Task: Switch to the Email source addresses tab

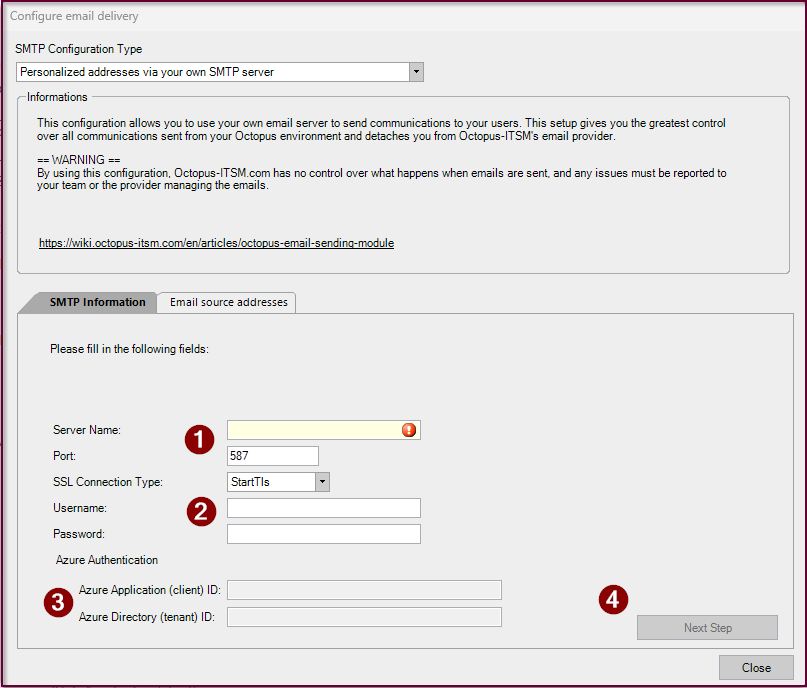Action: point(228,302)
